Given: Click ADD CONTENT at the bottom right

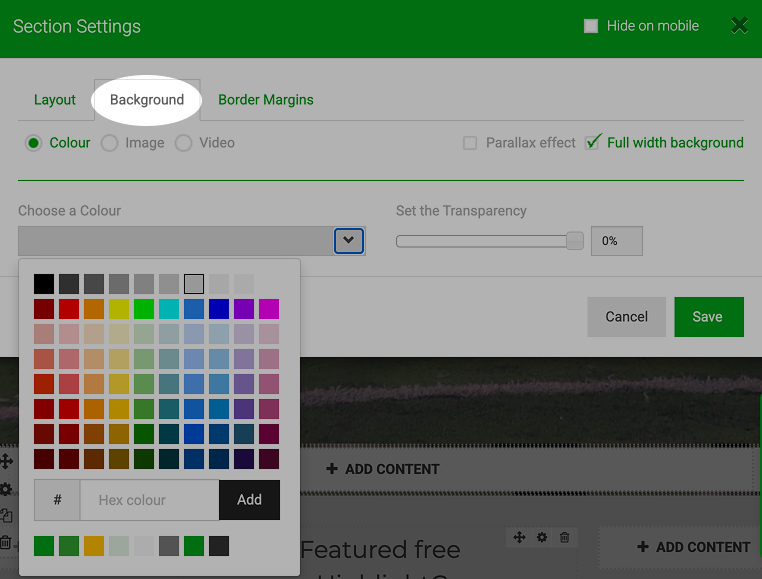Looking at the screenshot, I should (x=693, y=547).
